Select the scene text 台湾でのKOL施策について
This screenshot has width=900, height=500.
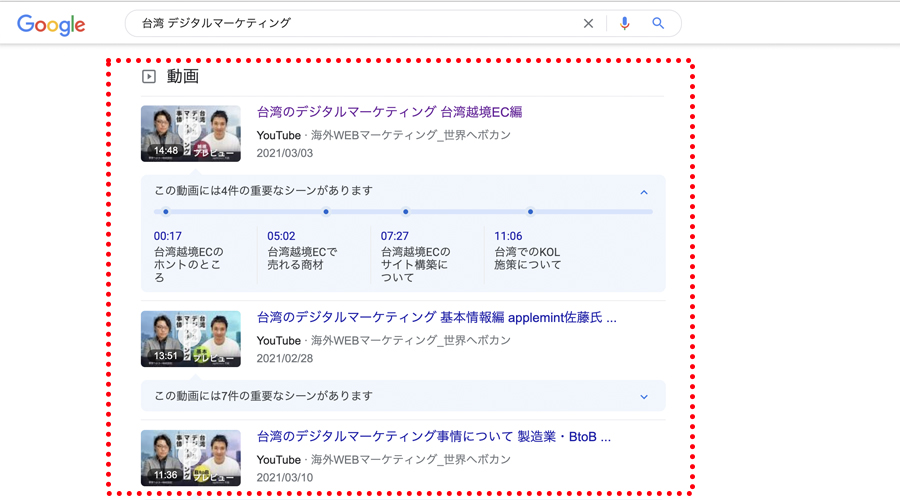click(x=527, y=258)
